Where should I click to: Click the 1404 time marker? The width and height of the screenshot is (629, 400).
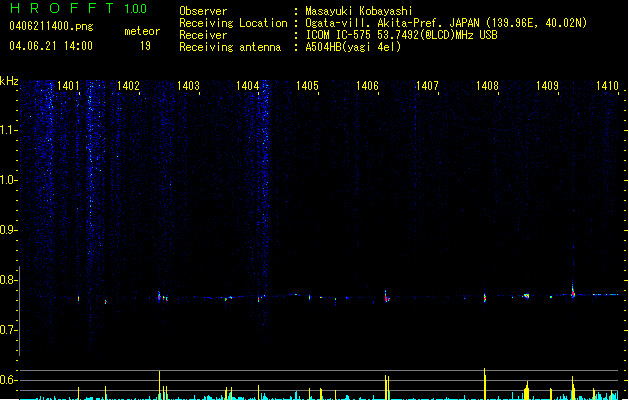248,86
